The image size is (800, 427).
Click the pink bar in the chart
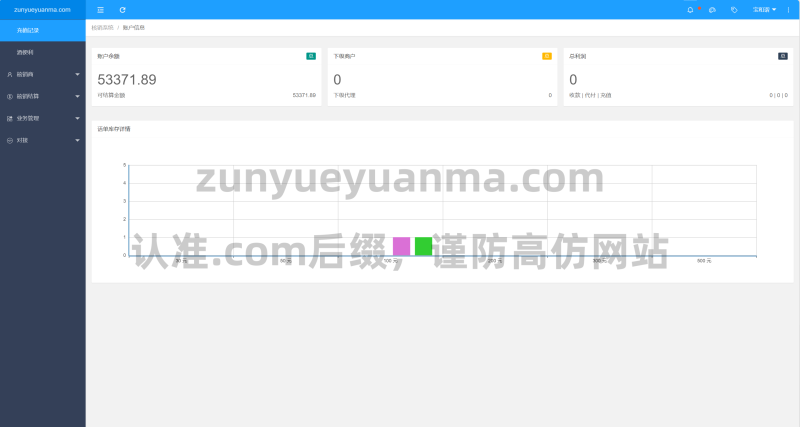click(402, 246)
